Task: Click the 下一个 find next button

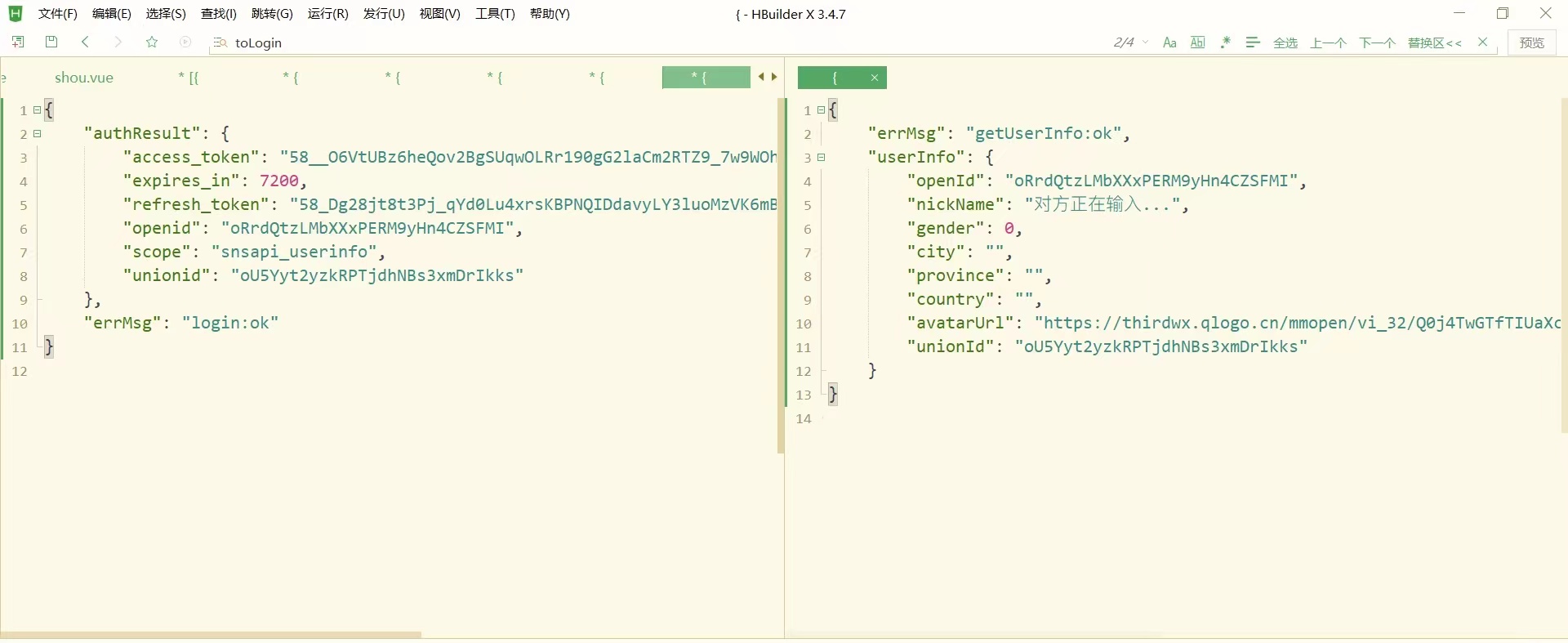Action: tap(1377, 42)
